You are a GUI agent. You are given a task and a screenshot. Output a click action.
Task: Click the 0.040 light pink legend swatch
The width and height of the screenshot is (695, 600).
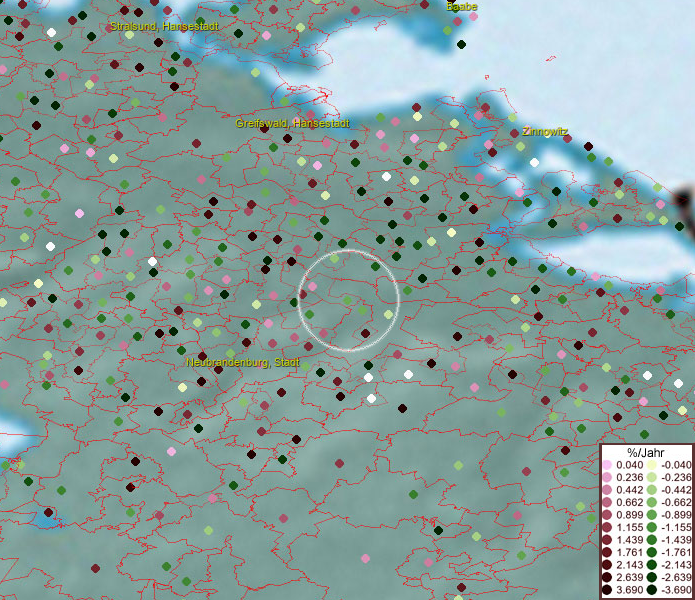point(608,466)
